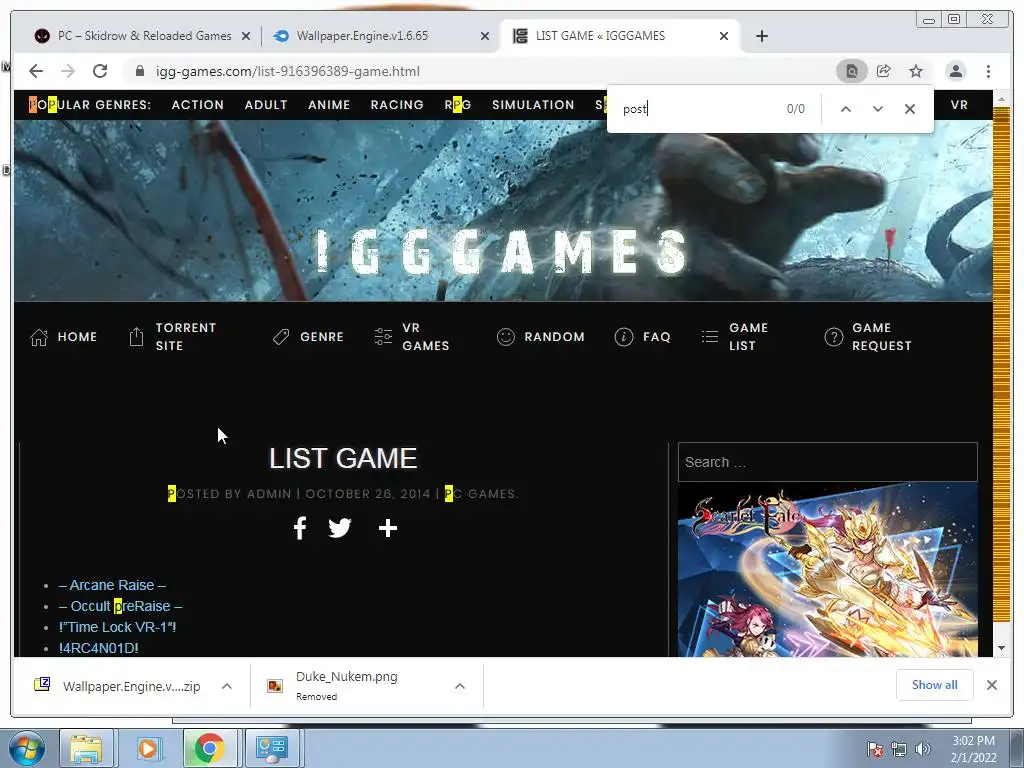Viewport: 1024px width, 768px height.
Task: Open the – Occult preRaise – game link
Action: (x=120, y=606)
